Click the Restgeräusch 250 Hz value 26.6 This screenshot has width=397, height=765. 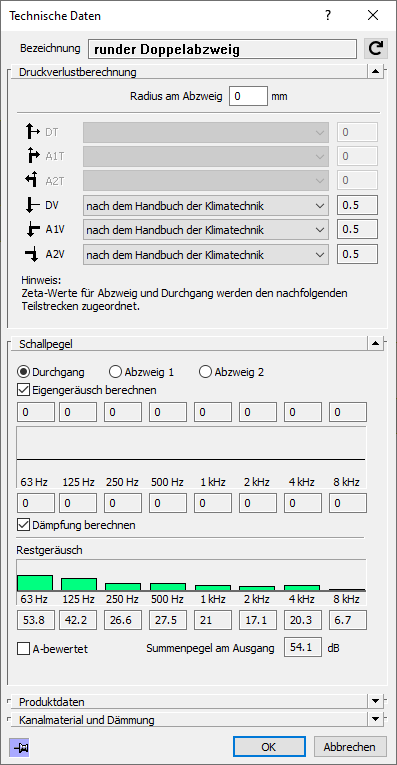click(x=123, y=621)
